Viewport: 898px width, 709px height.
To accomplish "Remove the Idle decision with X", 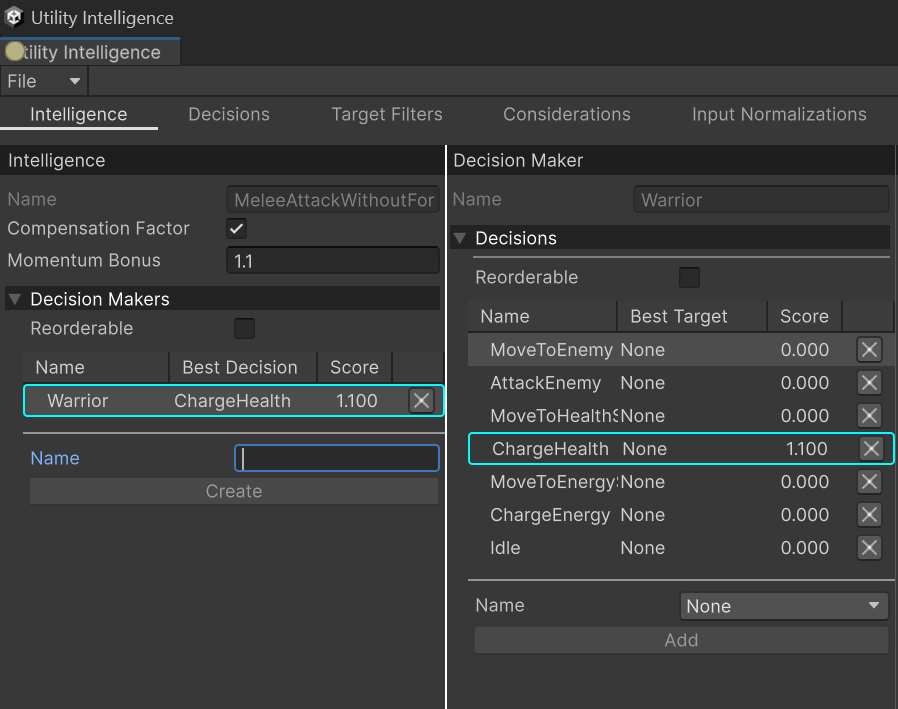I will pos(869,548).
